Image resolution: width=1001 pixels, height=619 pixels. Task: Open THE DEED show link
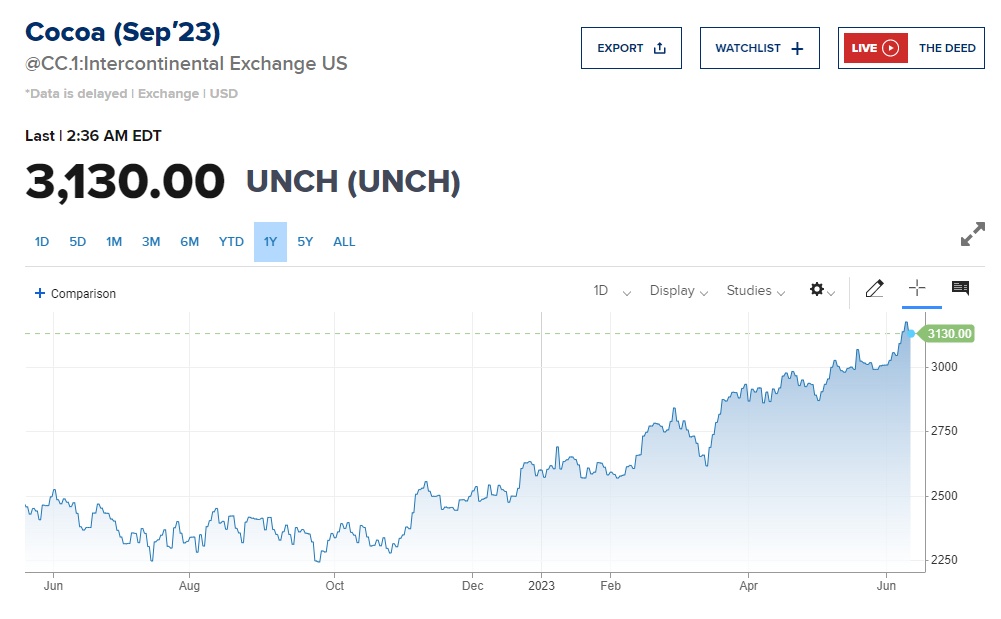[x=946, y=48]
